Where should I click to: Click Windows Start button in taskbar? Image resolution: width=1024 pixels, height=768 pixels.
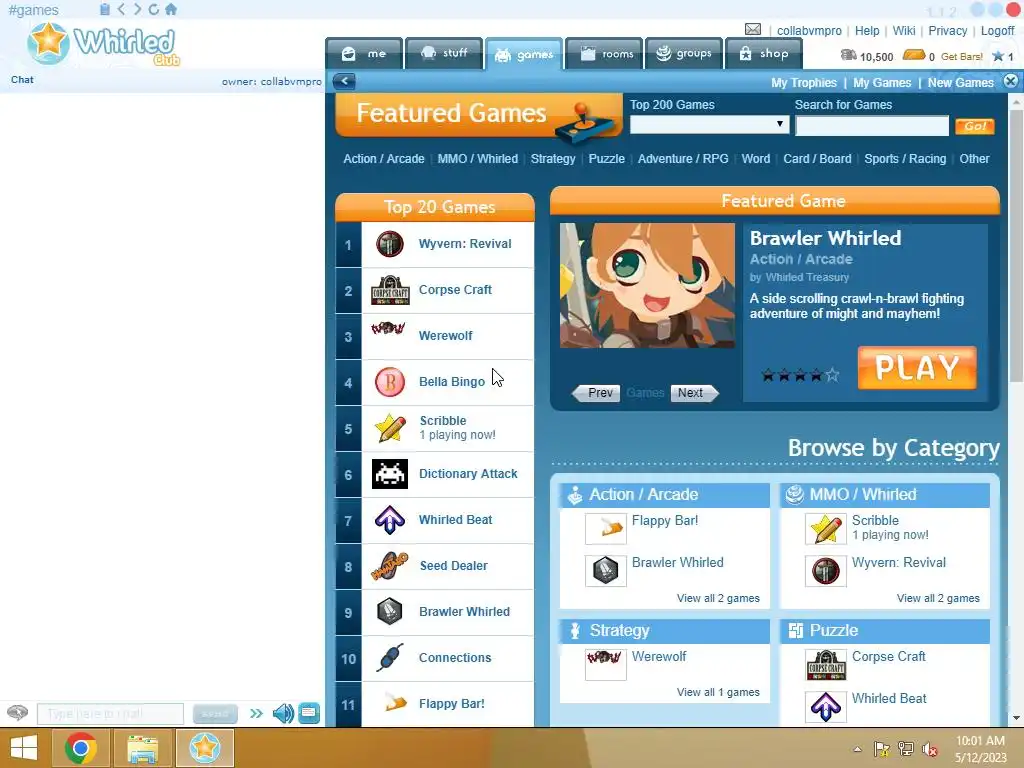[x=24, y=748]
